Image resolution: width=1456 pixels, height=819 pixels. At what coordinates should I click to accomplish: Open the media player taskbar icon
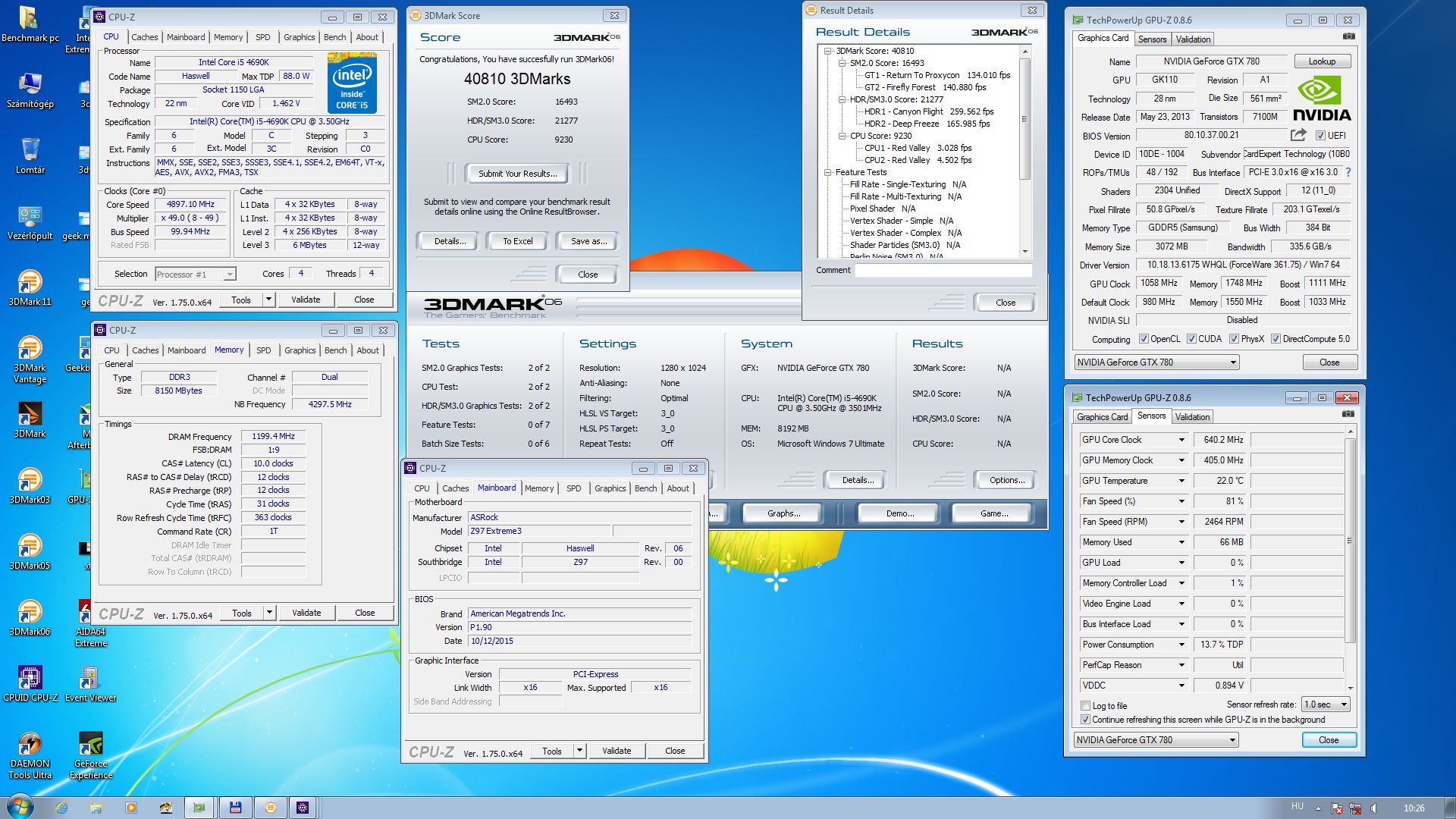pos(130,808)
